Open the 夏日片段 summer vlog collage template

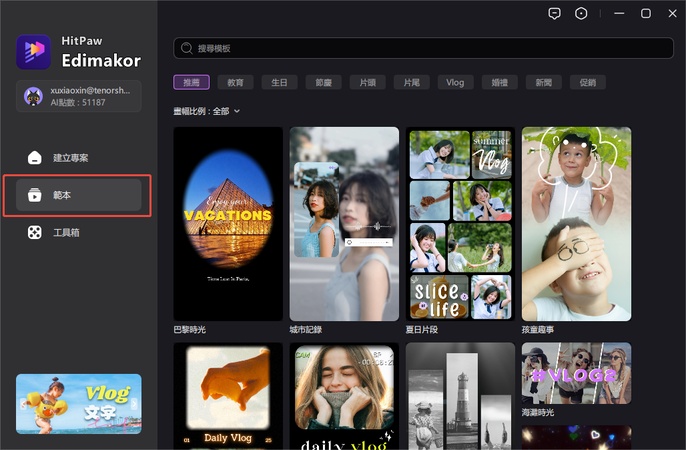tap(460, 224)
